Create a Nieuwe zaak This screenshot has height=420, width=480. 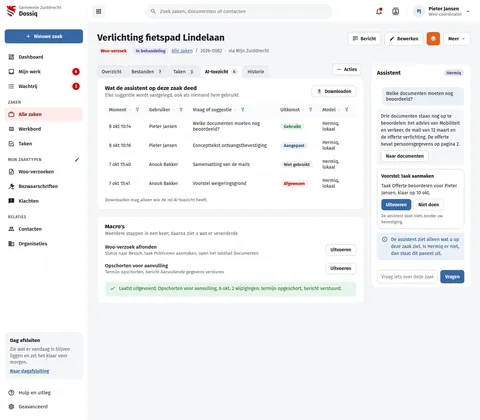pyautogui.click(x=44, y=36)
